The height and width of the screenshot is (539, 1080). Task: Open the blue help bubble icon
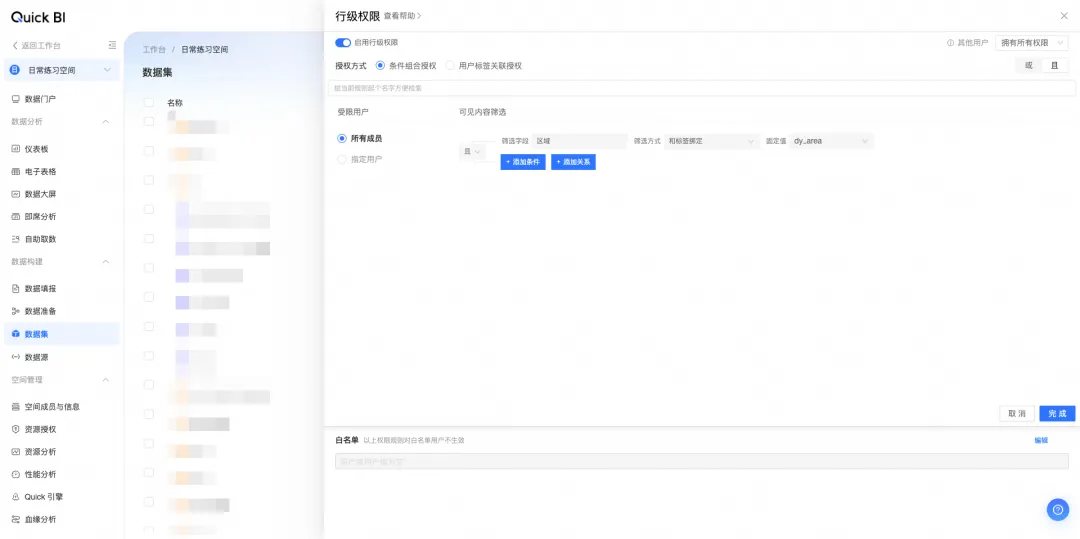pyautogui.click(x=1058, y=509)
